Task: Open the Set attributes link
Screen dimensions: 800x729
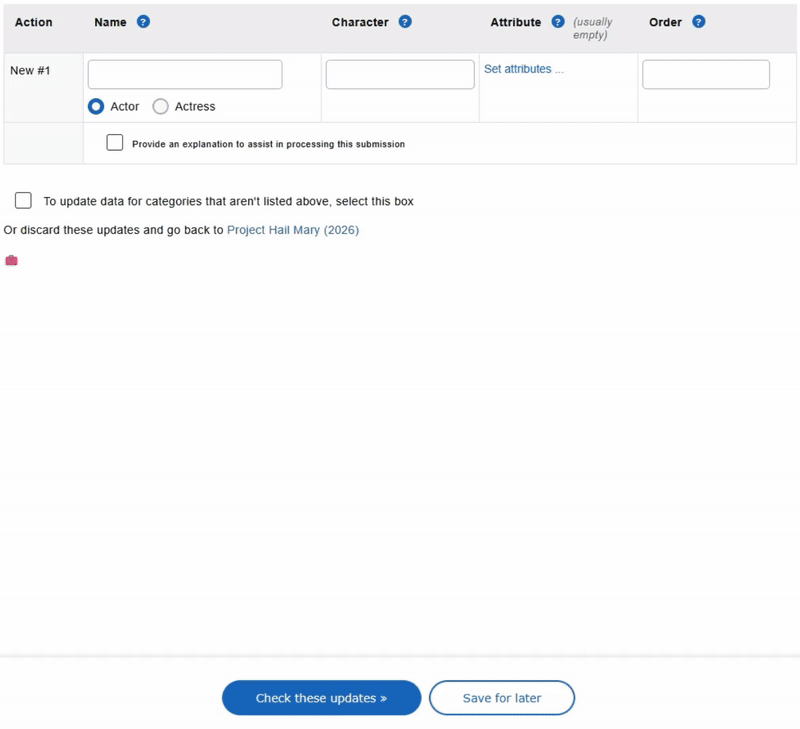Action: [x=523, y=69]
